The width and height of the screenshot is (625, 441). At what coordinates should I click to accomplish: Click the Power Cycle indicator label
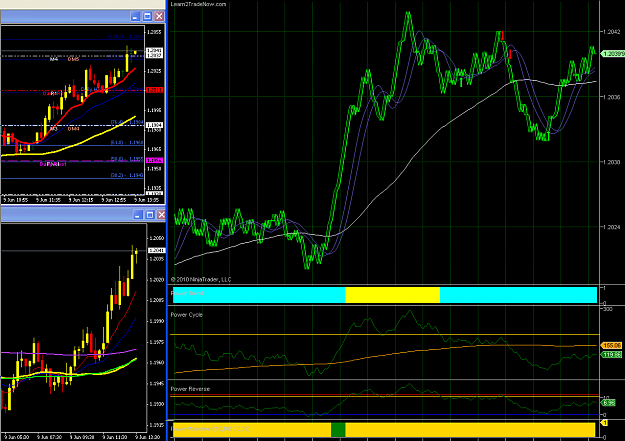187,315
